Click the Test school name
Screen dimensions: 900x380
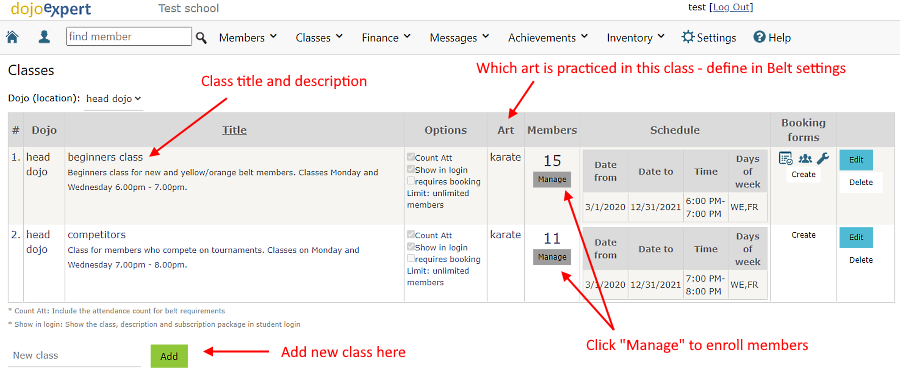coord(188,9)
